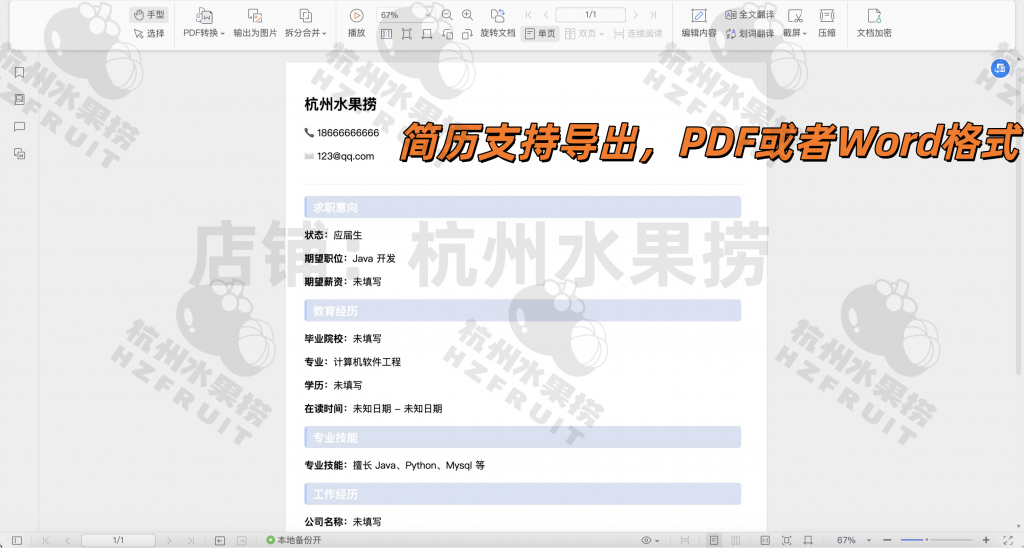The image size is (1024, 548).
Task: Click 输出为图片 export-as-image tool
Action: click(x=255, y=23)
